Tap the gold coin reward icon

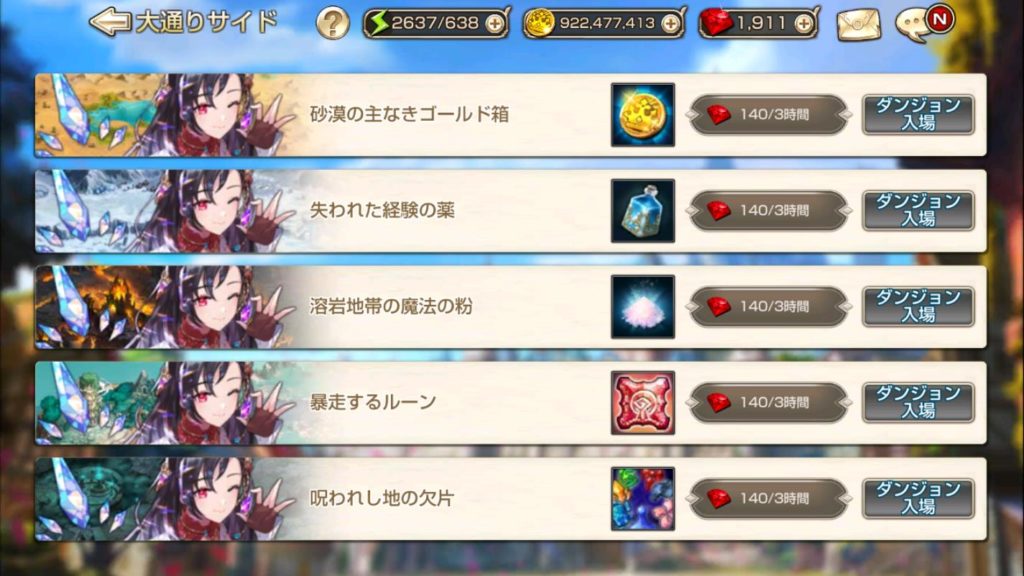tap(643, 114)
